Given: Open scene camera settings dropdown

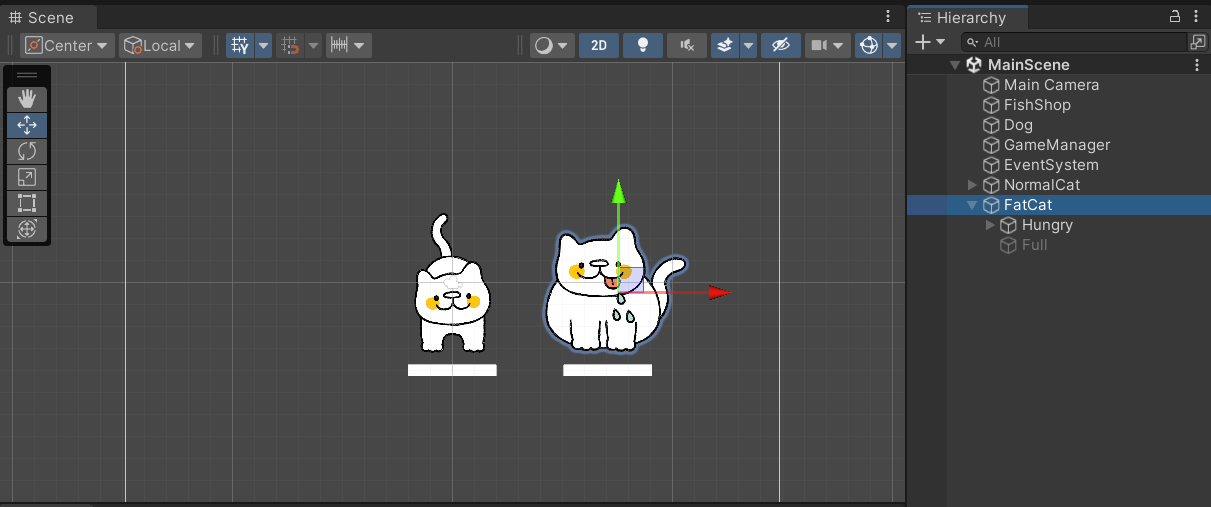Looking at the screenshot, I should pos(828,45).
